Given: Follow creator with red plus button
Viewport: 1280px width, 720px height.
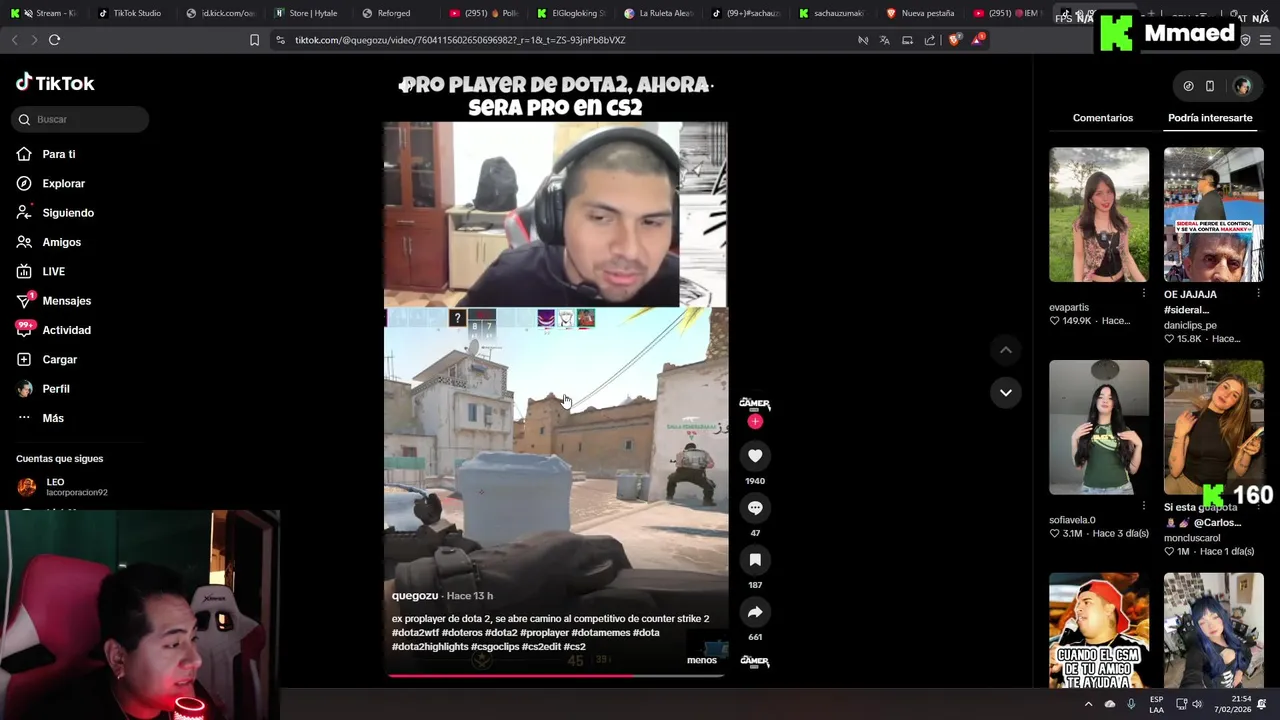Looking at the screenshot, I should 755,421.
